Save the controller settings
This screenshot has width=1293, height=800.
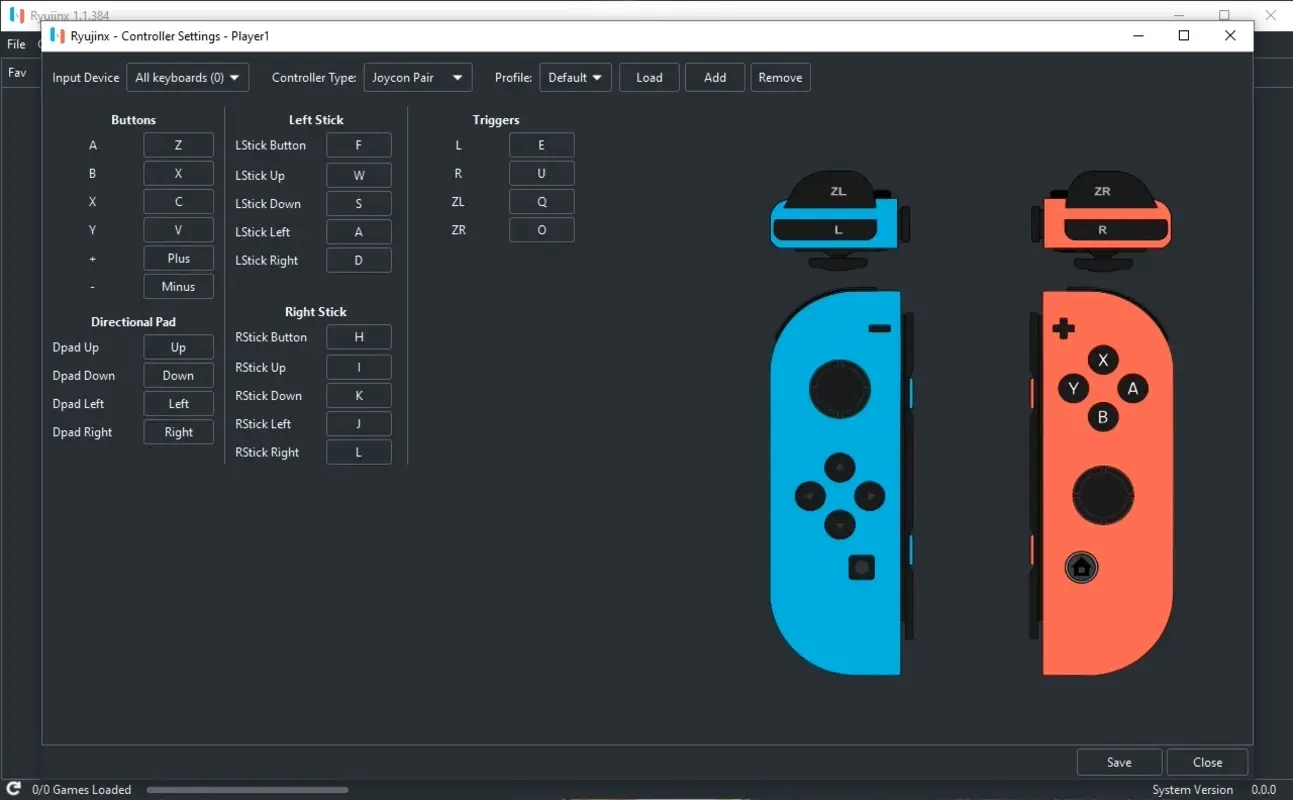[x=1119, y=761]
